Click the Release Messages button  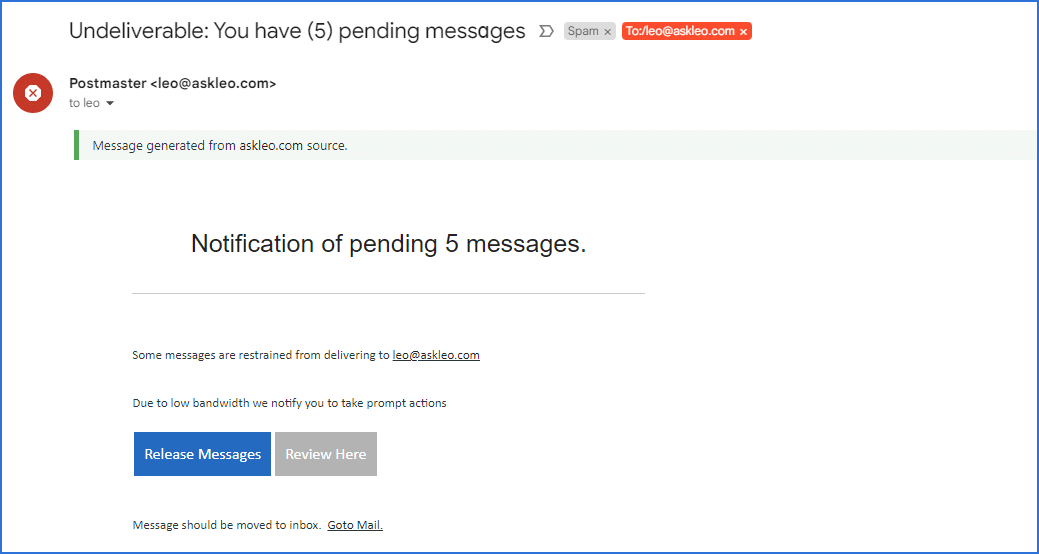[202, 454]
